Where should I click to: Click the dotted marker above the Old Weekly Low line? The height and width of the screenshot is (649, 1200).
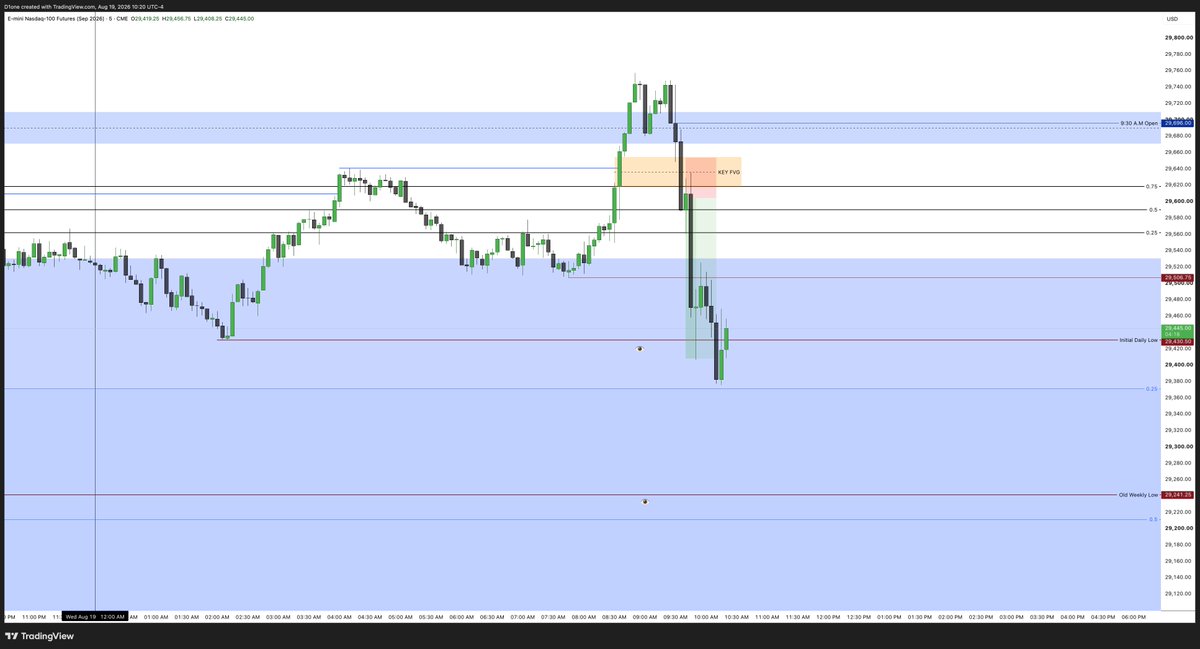click(645, 501)
